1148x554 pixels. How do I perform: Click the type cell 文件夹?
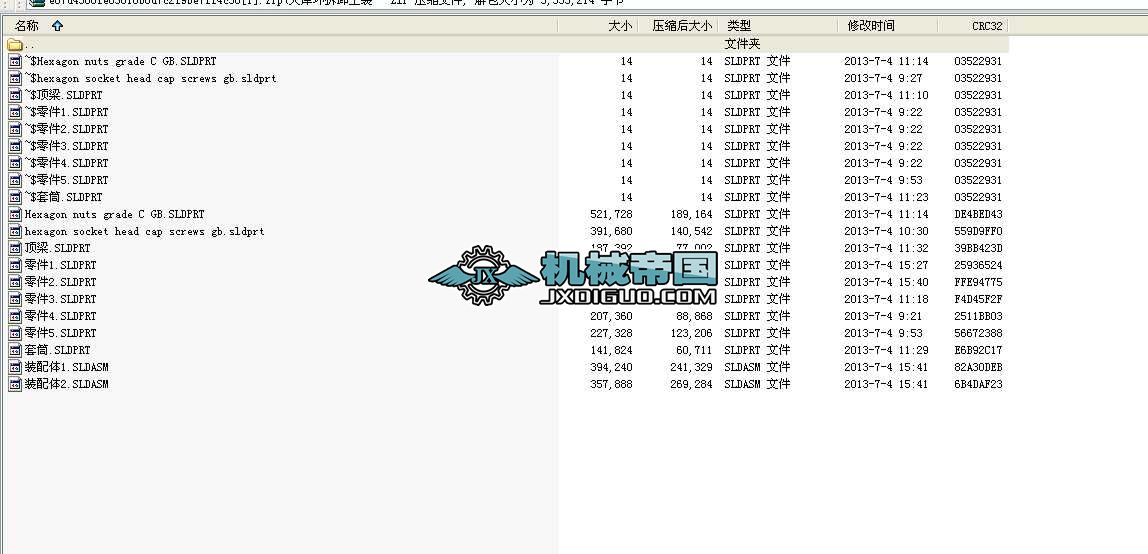(x=742, y=45)
